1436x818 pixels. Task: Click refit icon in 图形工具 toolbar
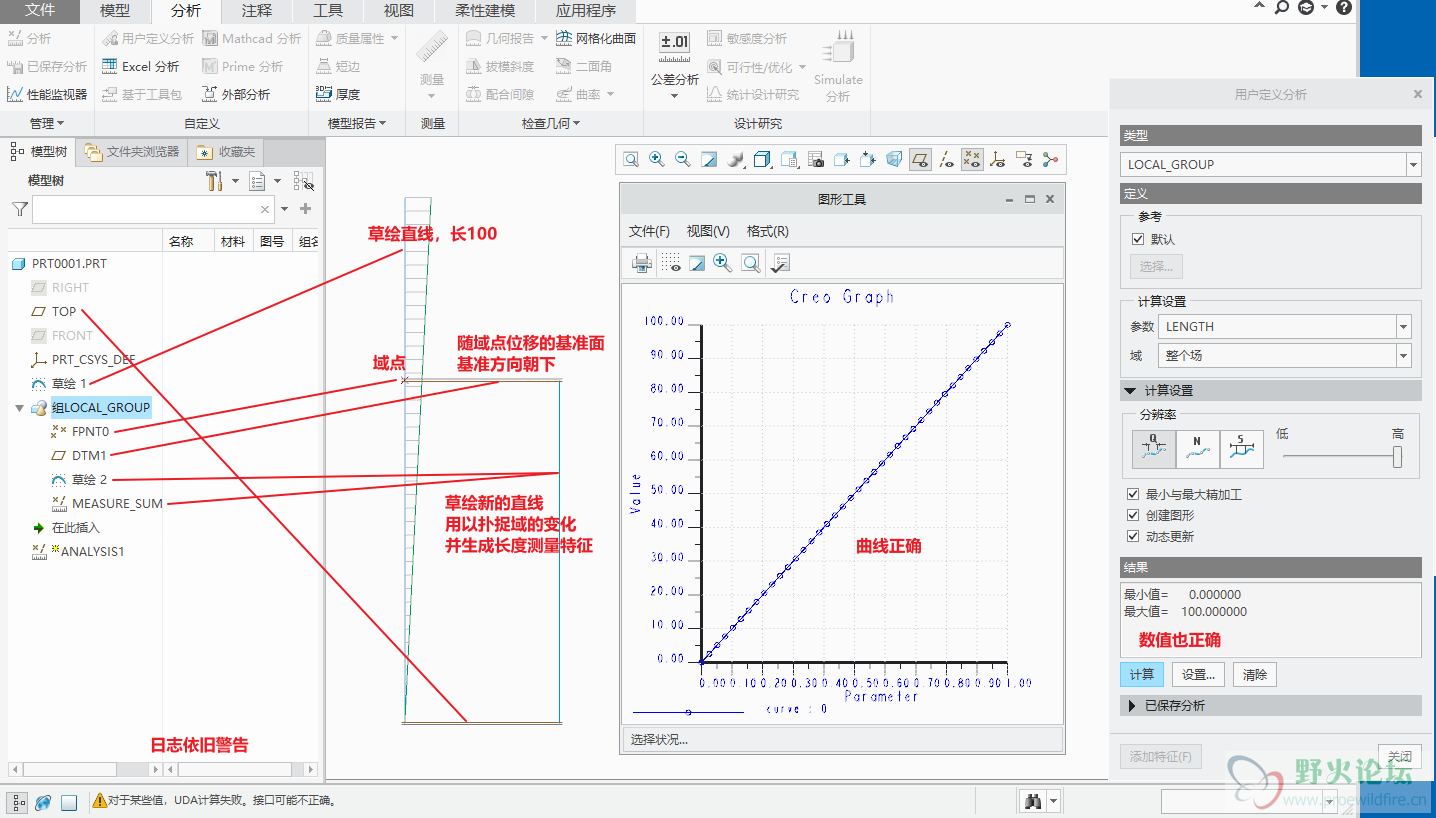(750, 263)
